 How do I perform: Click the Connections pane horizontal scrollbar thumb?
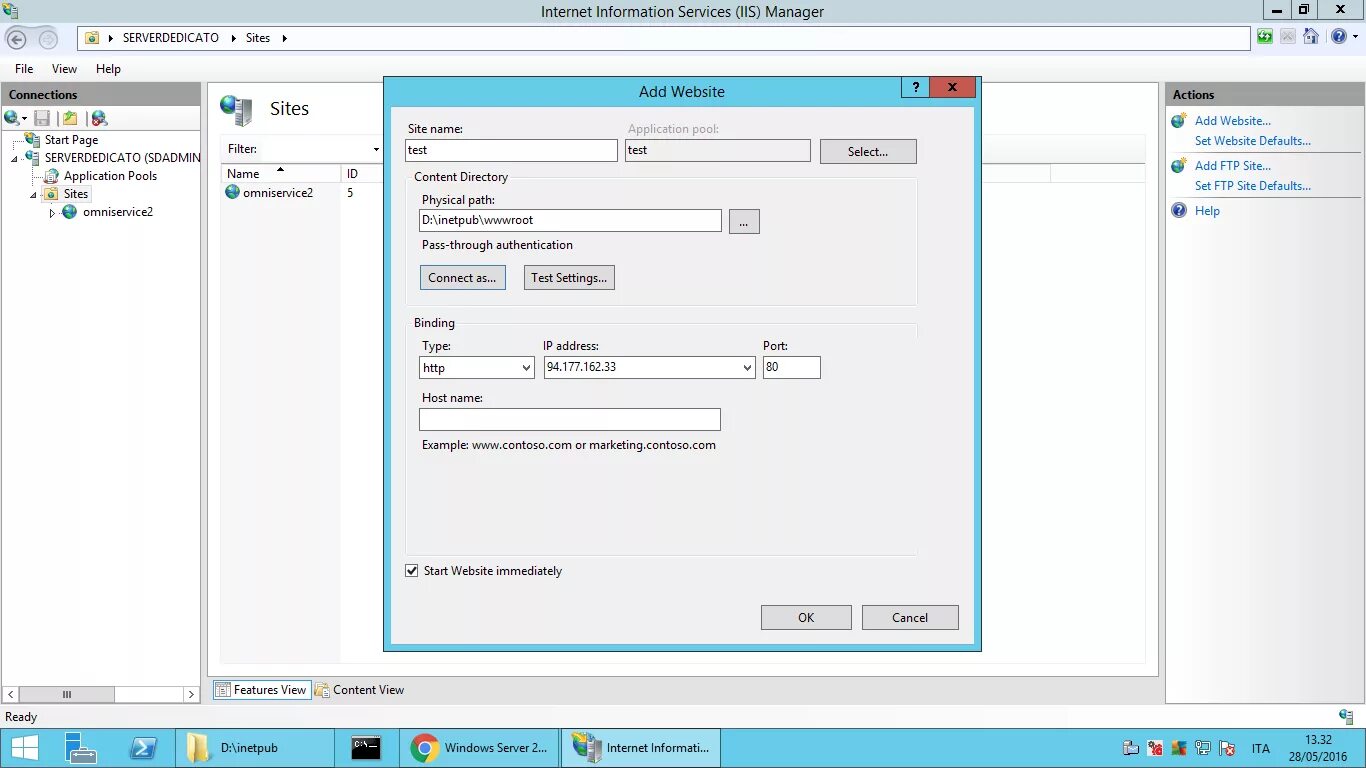[x=67, y=694]
